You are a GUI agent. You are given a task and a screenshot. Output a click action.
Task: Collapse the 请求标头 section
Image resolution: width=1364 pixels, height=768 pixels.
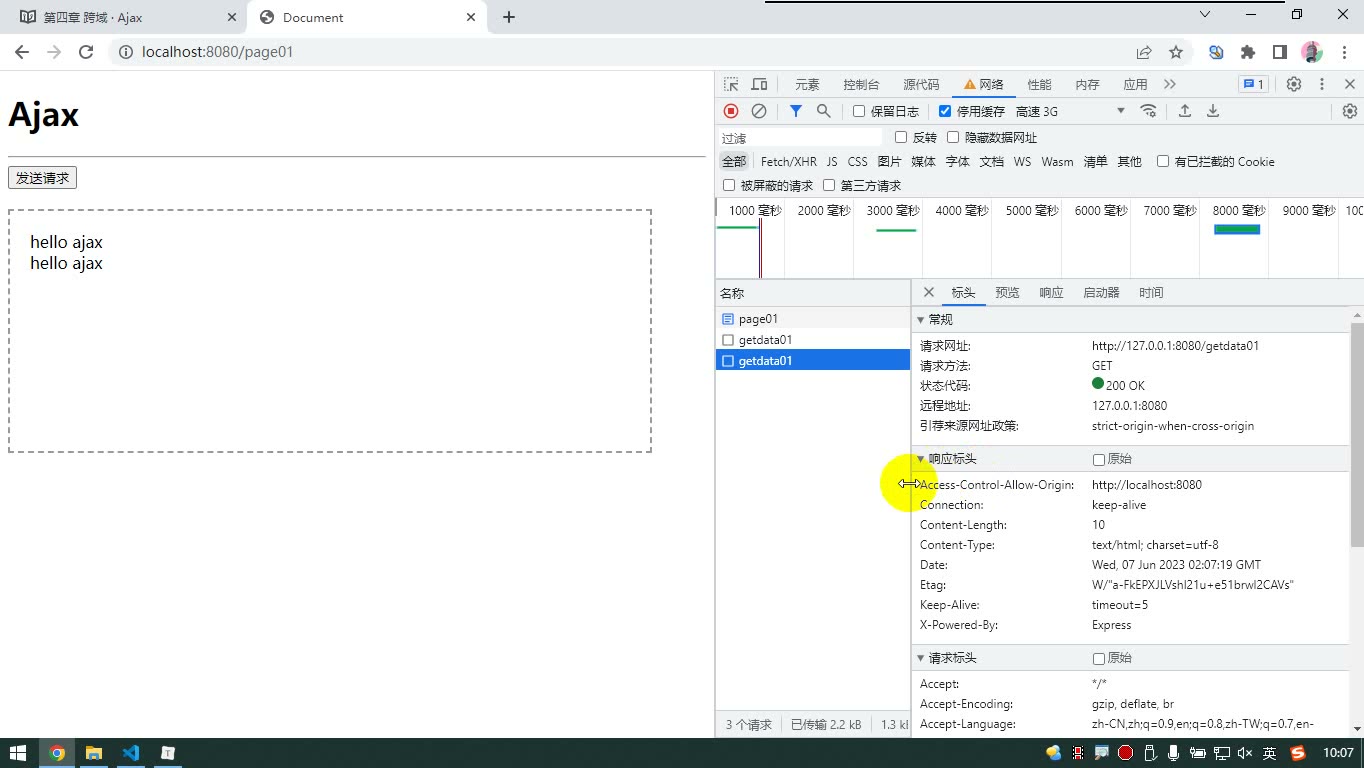(x=921, y=658)
